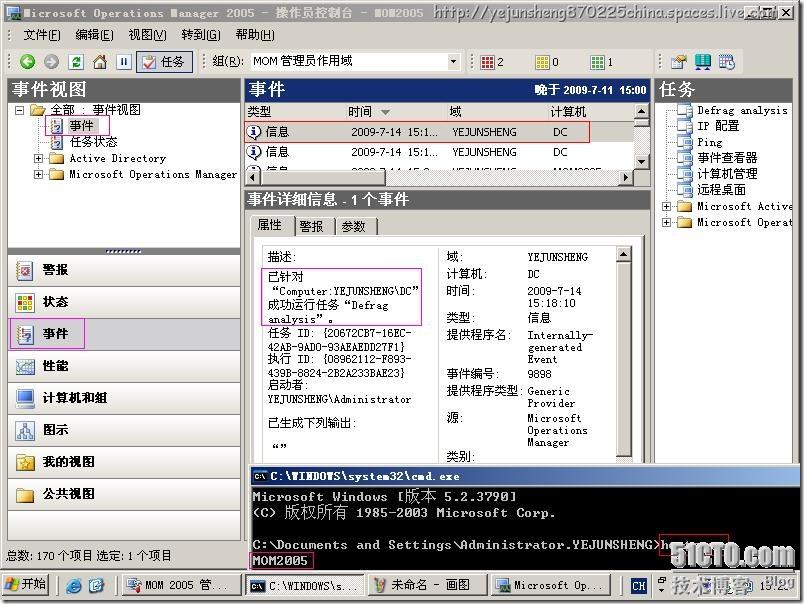The height and width of the screenshot is (604, 804).
Task: Switch to MOM 2005 管 taskbar window
Action: [182, 585]
